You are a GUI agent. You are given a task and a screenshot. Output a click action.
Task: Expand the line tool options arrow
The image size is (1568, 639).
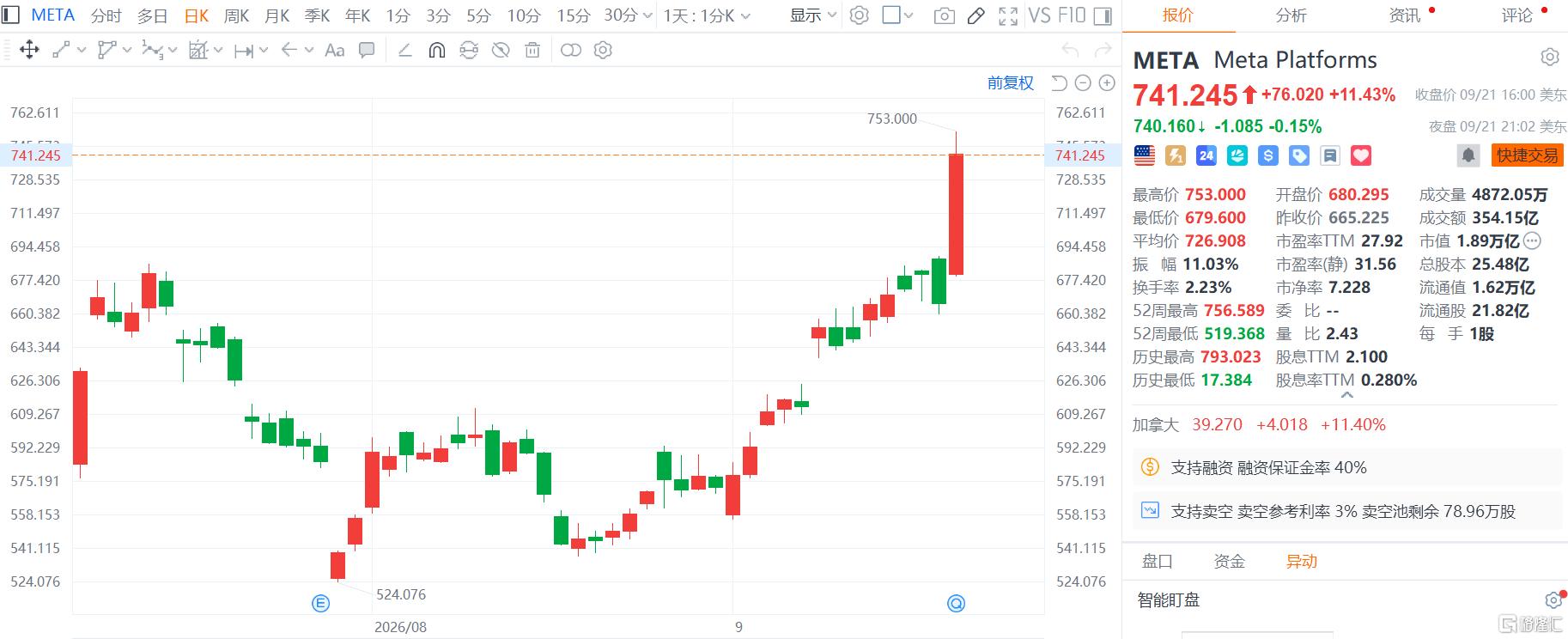(82, 50)
